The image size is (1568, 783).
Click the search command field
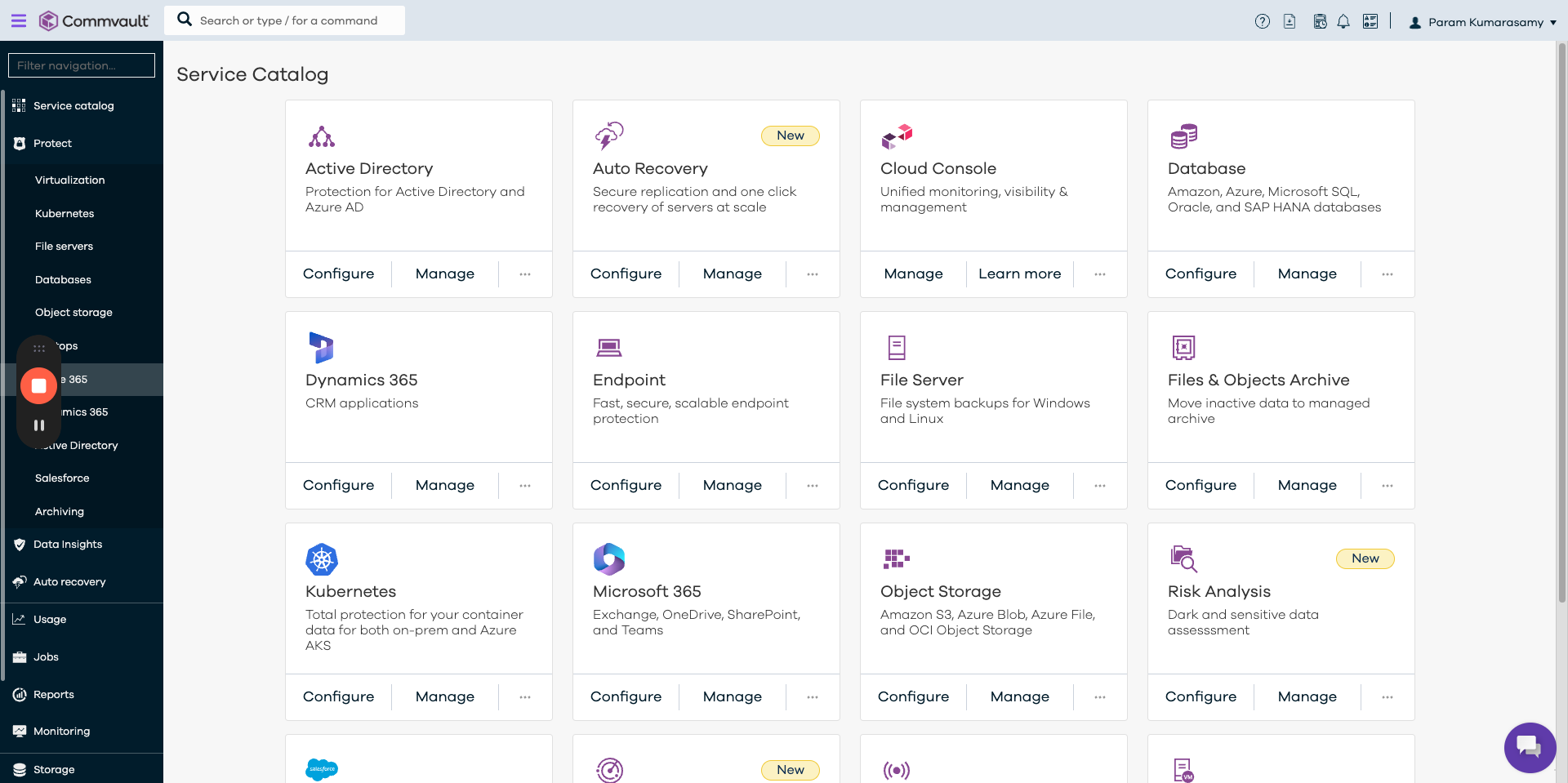click(284, 20)
